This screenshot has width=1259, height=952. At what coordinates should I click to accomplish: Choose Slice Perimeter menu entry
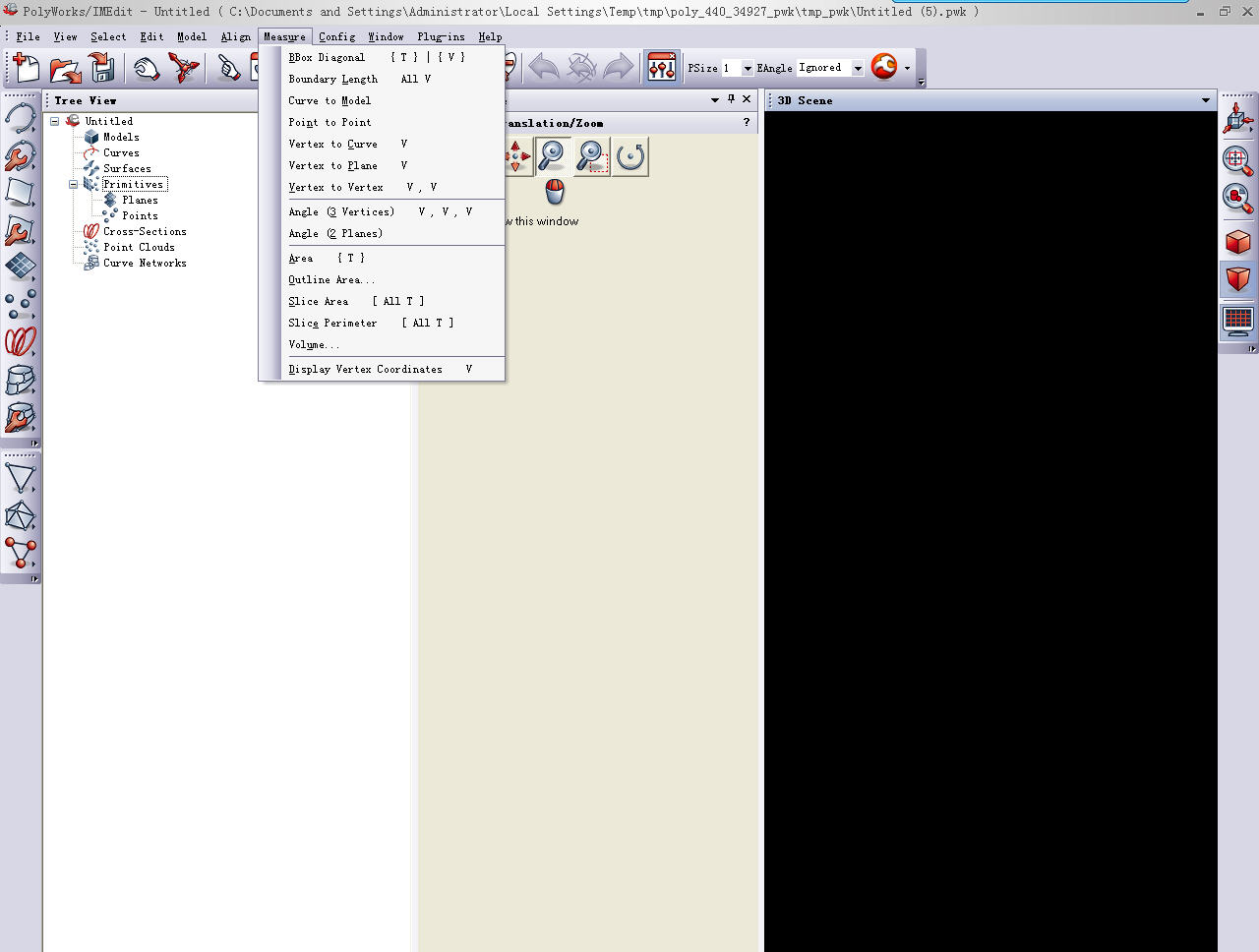[x=382, y=323]
